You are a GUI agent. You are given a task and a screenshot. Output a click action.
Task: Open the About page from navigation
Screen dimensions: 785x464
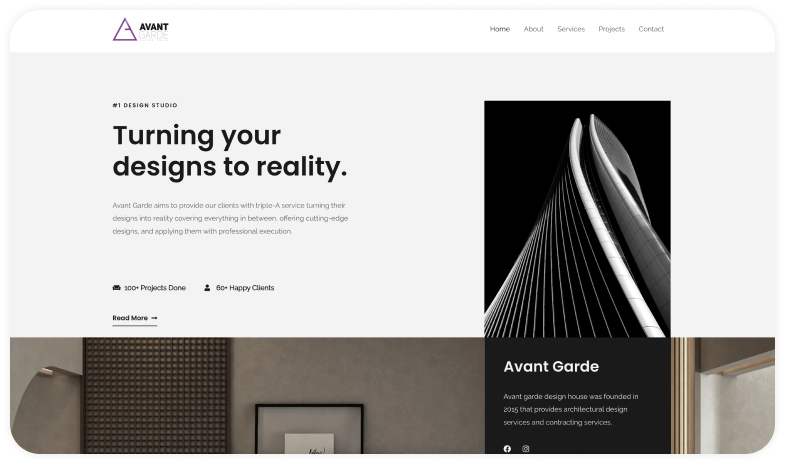[533, 29]
